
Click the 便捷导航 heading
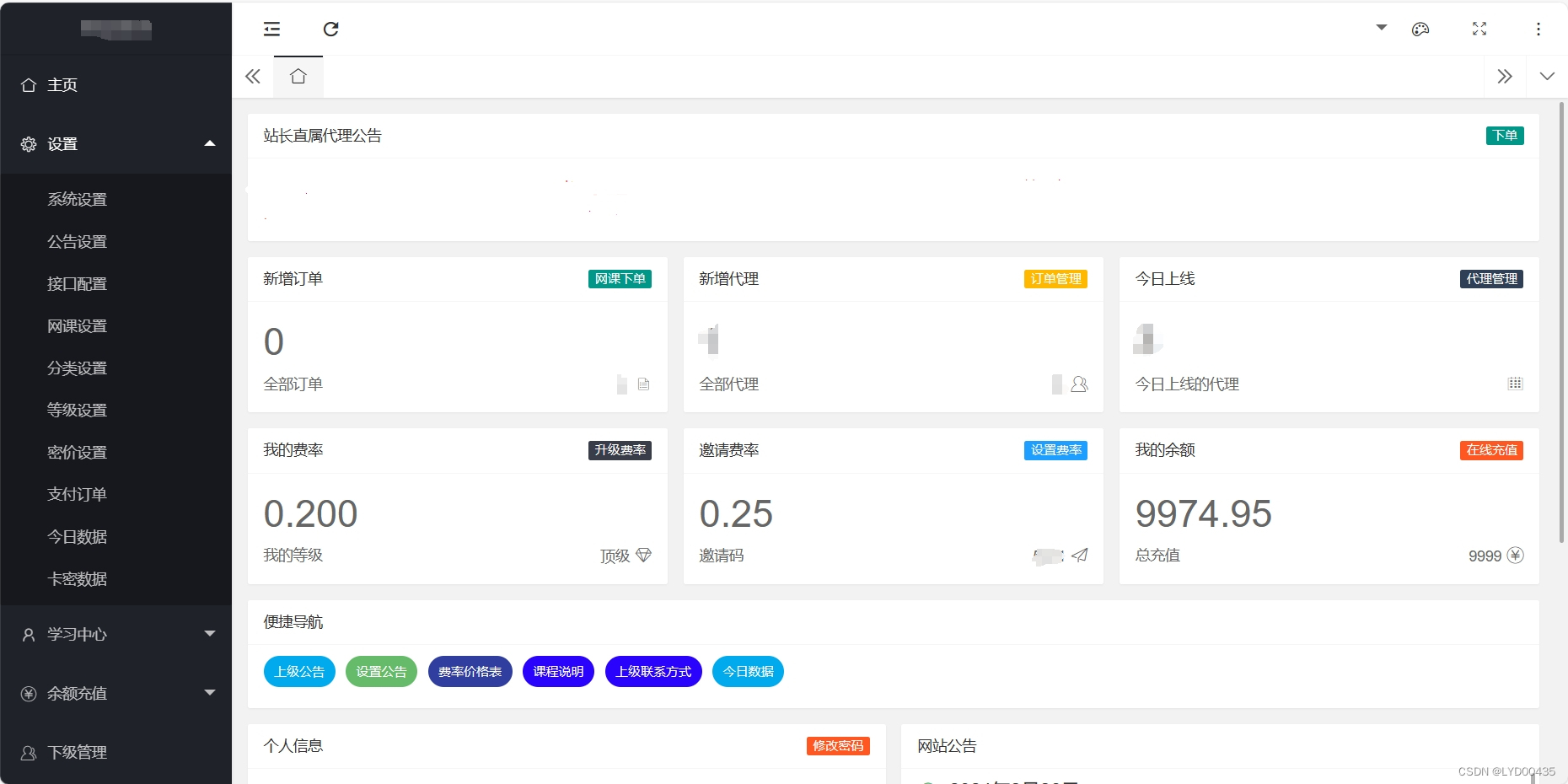click(293, 622)
